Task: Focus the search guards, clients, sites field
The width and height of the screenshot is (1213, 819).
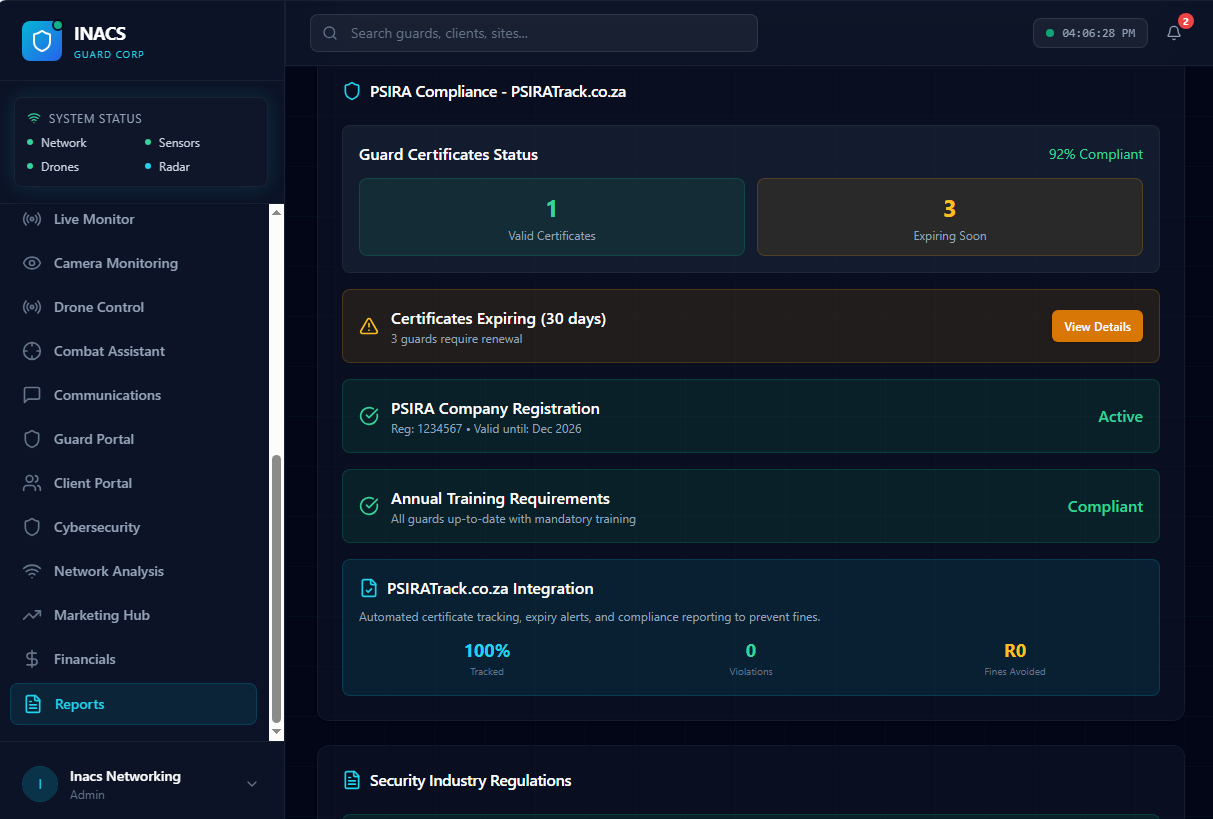Action: pyautogui.click(x=534, y=33)
